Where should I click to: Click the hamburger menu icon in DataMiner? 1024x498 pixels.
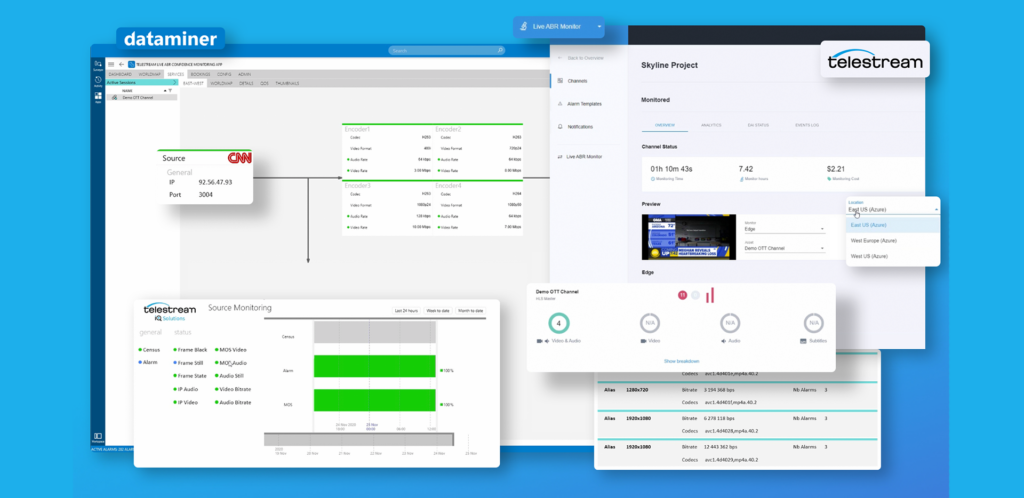coord(111,65)
